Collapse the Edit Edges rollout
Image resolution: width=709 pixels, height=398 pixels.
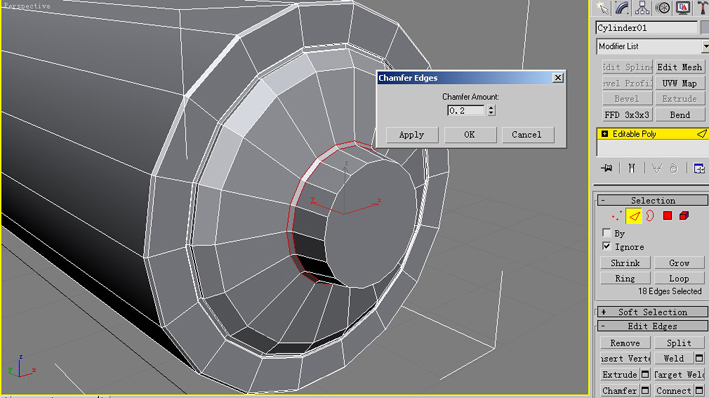click(x=652, y=326)
